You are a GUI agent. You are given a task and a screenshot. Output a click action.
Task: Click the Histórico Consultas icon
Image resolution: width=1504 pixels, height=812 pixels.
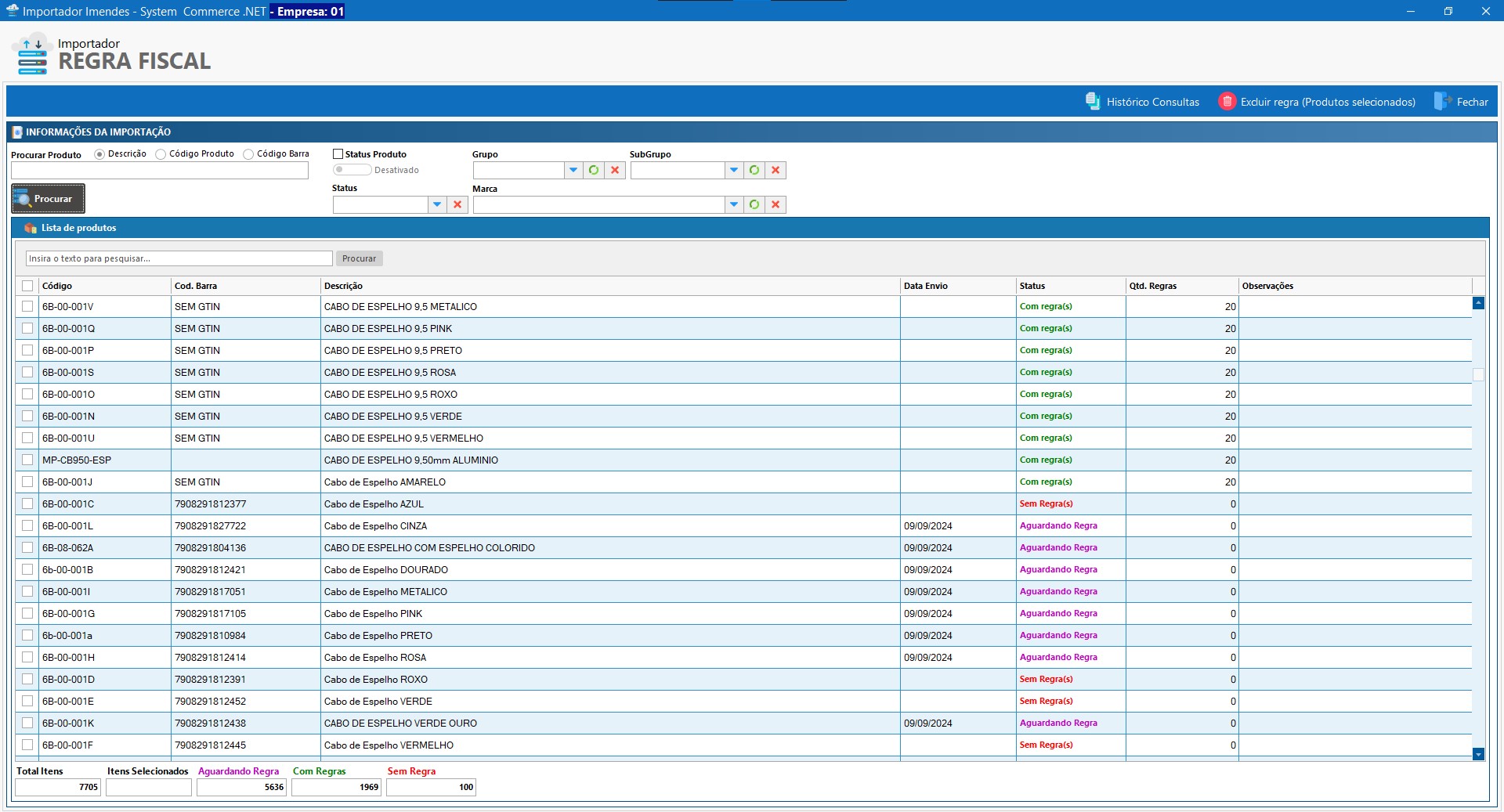pos(1092,102)
